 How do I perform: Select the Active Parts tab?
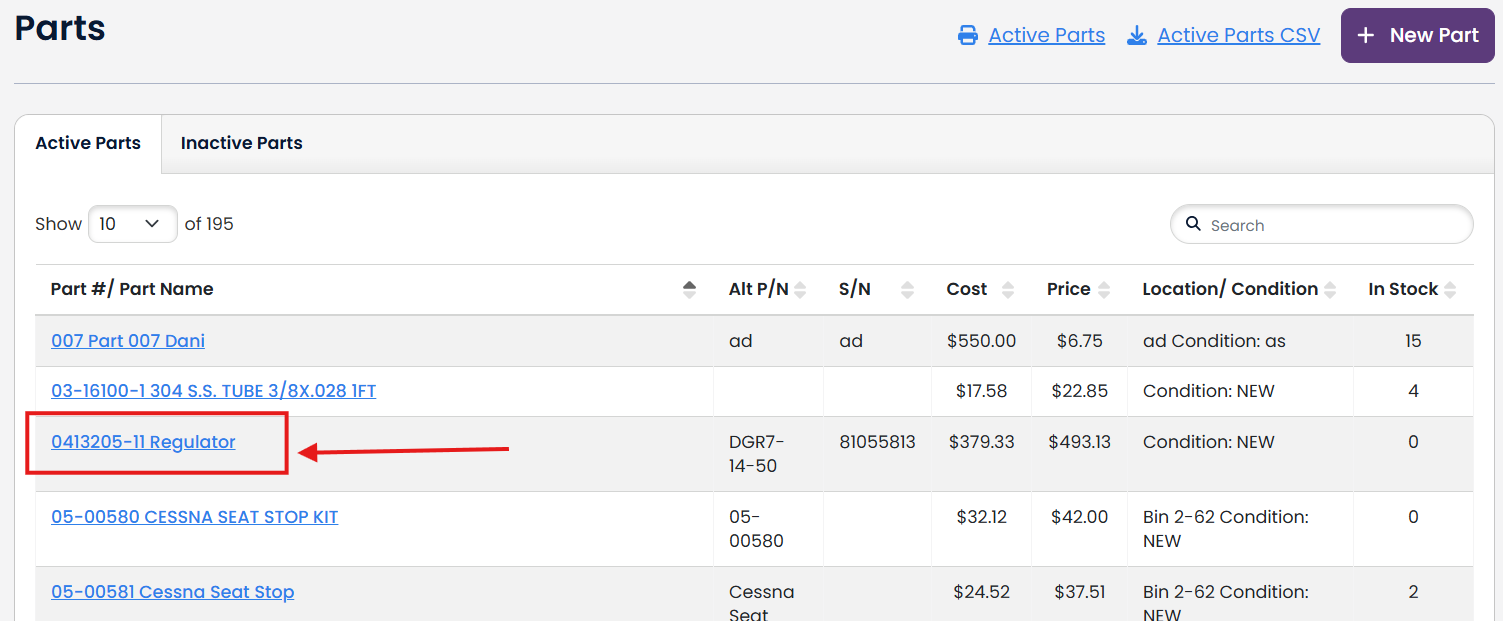click(88, 143)
